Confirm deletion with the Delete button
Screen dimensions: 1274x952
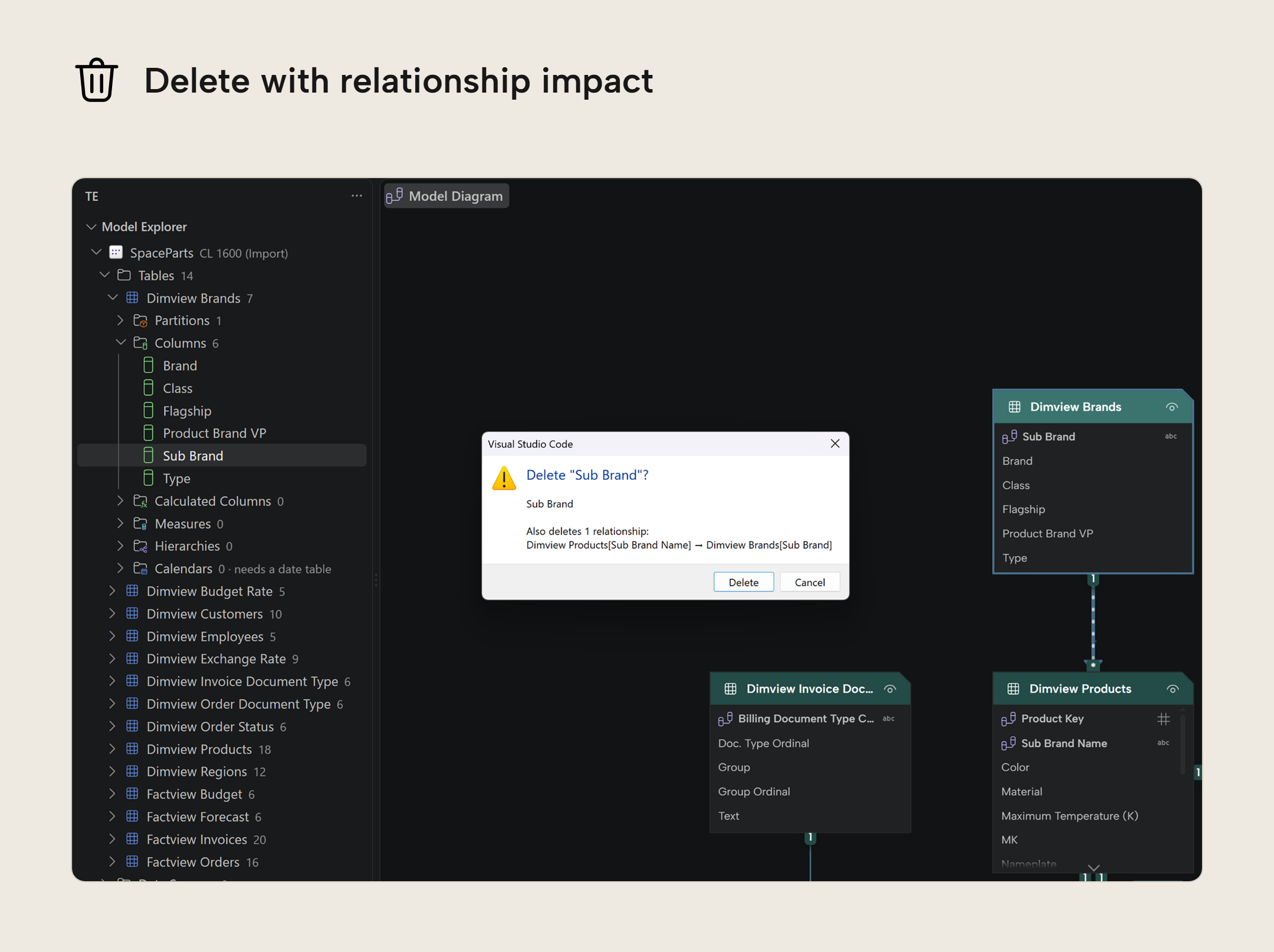743,582
